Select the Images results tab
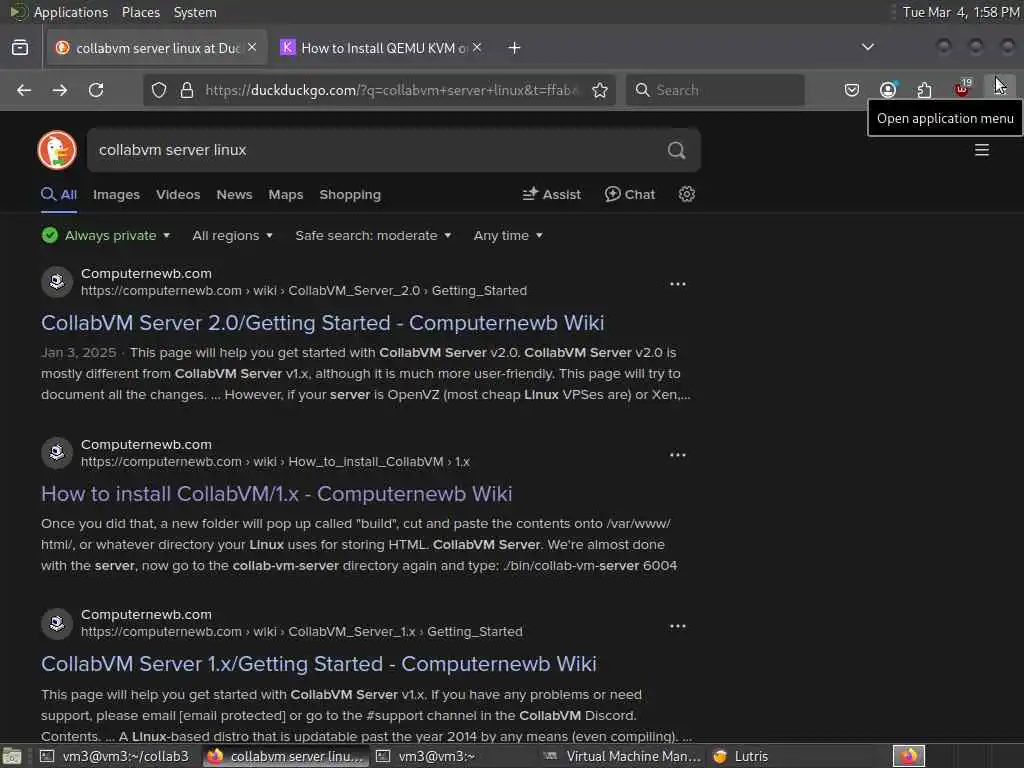 [x=116, y=195]
